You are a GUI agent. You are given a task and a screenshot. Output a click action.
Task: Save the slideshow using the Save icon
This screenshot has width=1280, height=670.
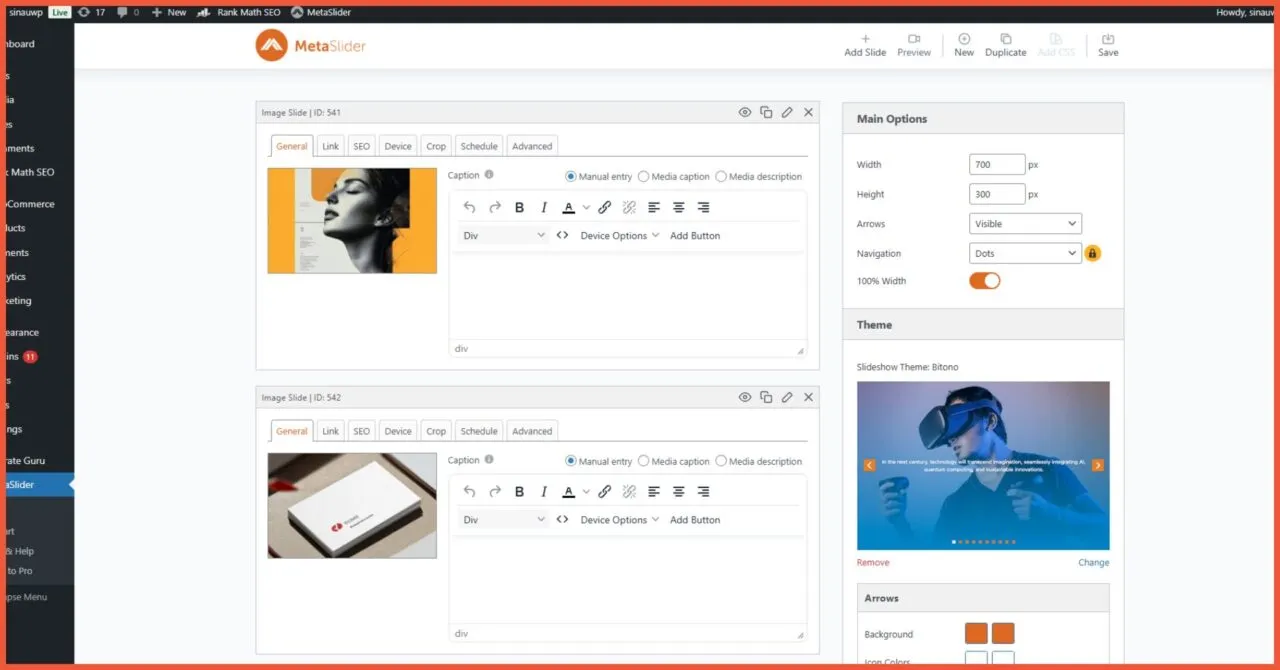[1108, 40]
